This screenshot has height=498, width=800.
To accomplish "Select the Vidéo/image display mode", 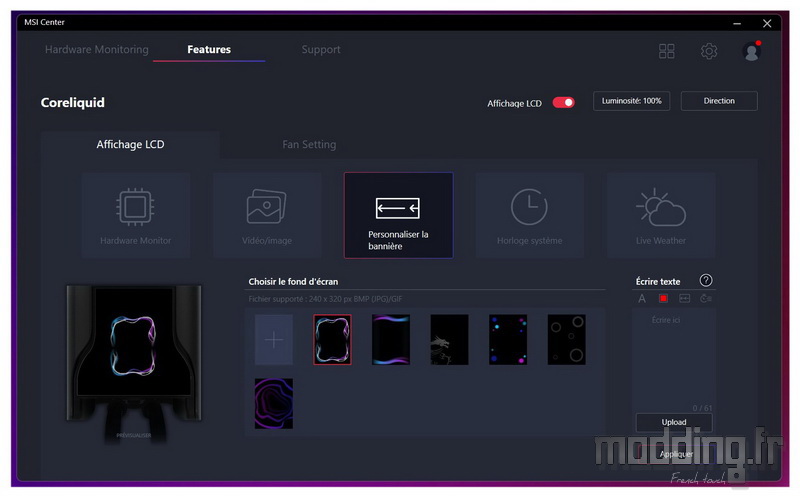I will point(267,215).
